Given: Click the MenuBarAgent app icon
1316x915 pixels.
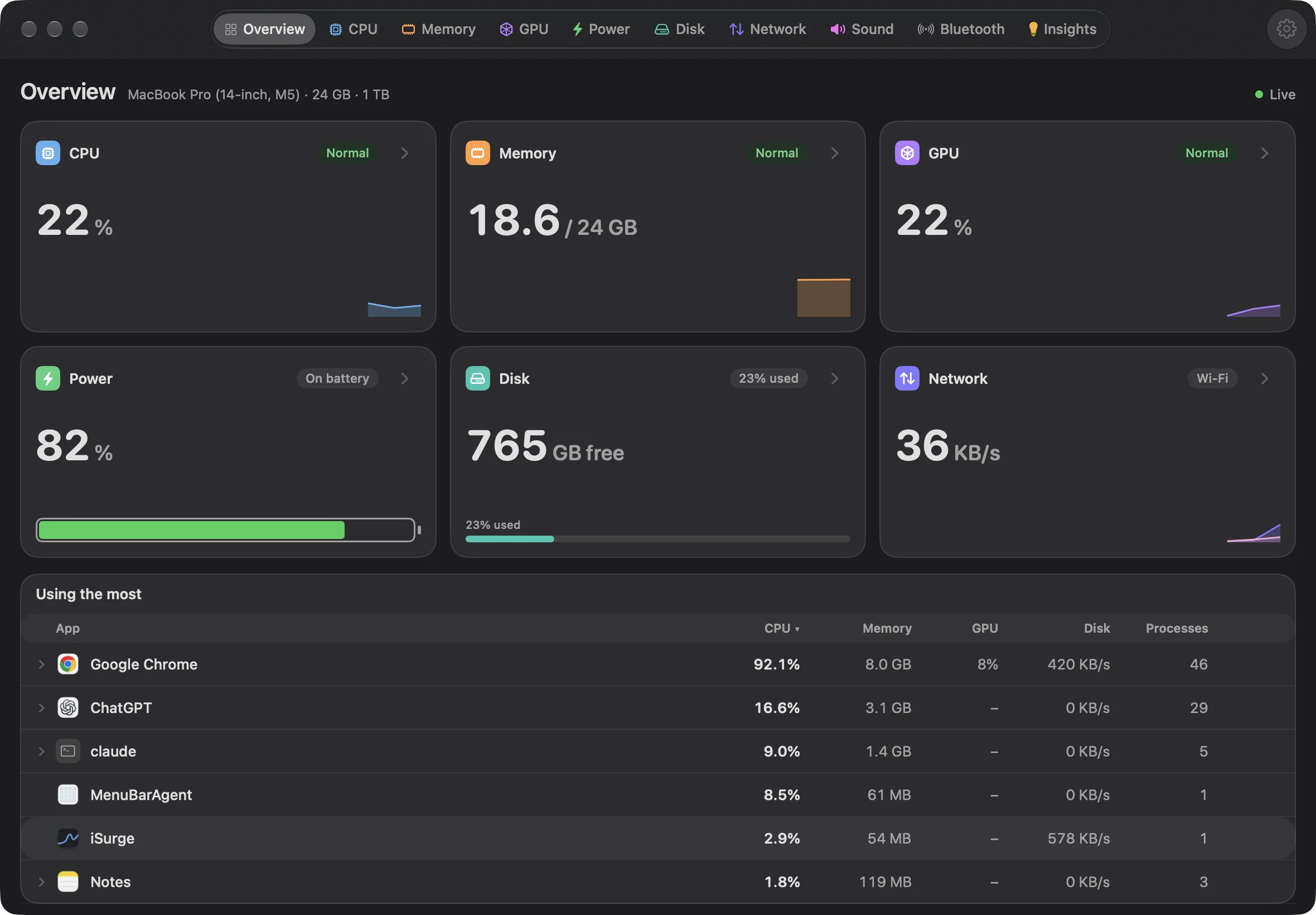Looking at the screenshot, I should pyautogui.click(x=67, y=794).
